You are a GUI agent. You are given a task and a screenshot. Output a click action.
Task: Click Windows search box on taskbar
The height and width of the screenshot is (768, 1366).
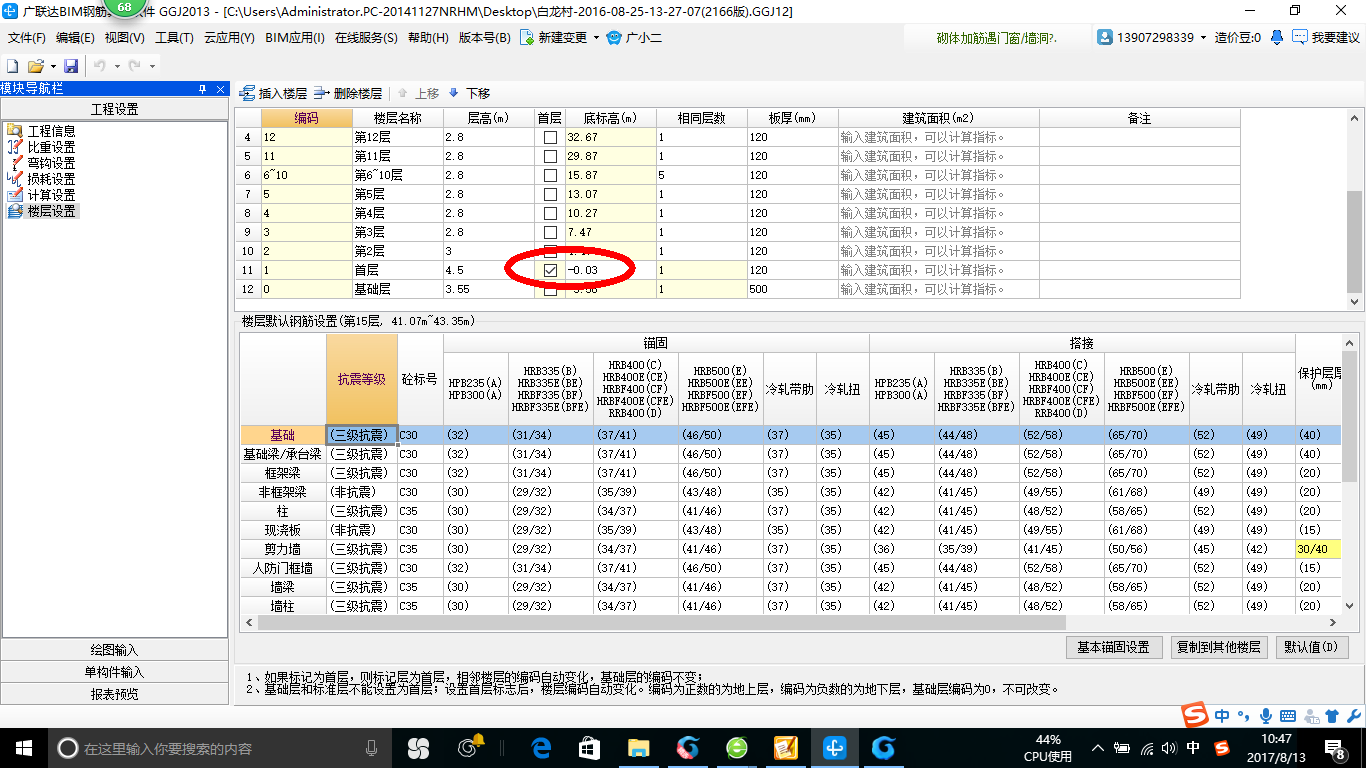[221, 748]
